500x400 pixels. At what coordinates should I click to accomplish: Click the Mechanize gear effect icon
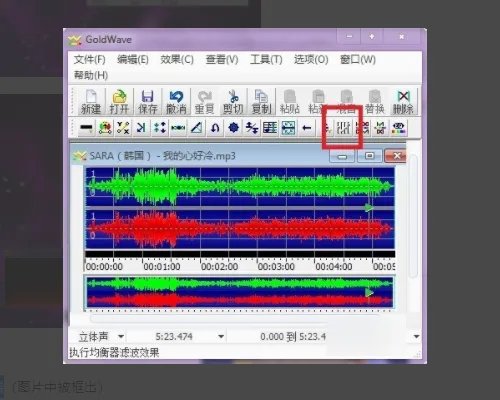tap(233, 128)
